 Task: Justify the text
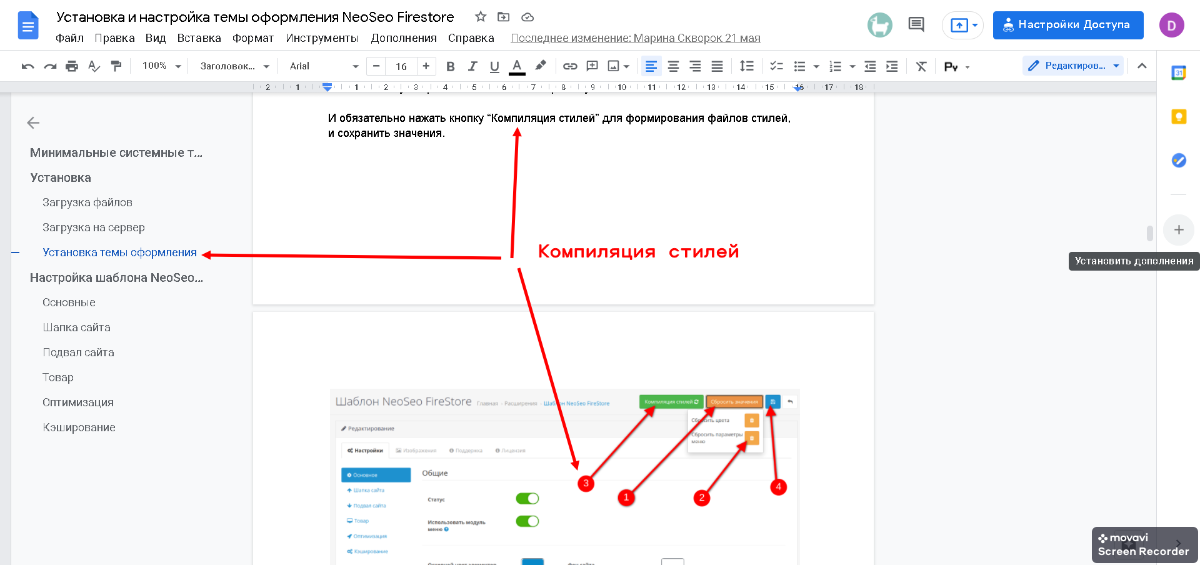[717, 66]
